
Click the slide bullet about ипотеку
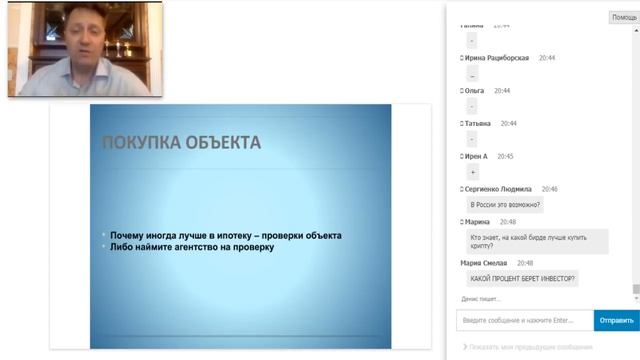coord(226,236)
